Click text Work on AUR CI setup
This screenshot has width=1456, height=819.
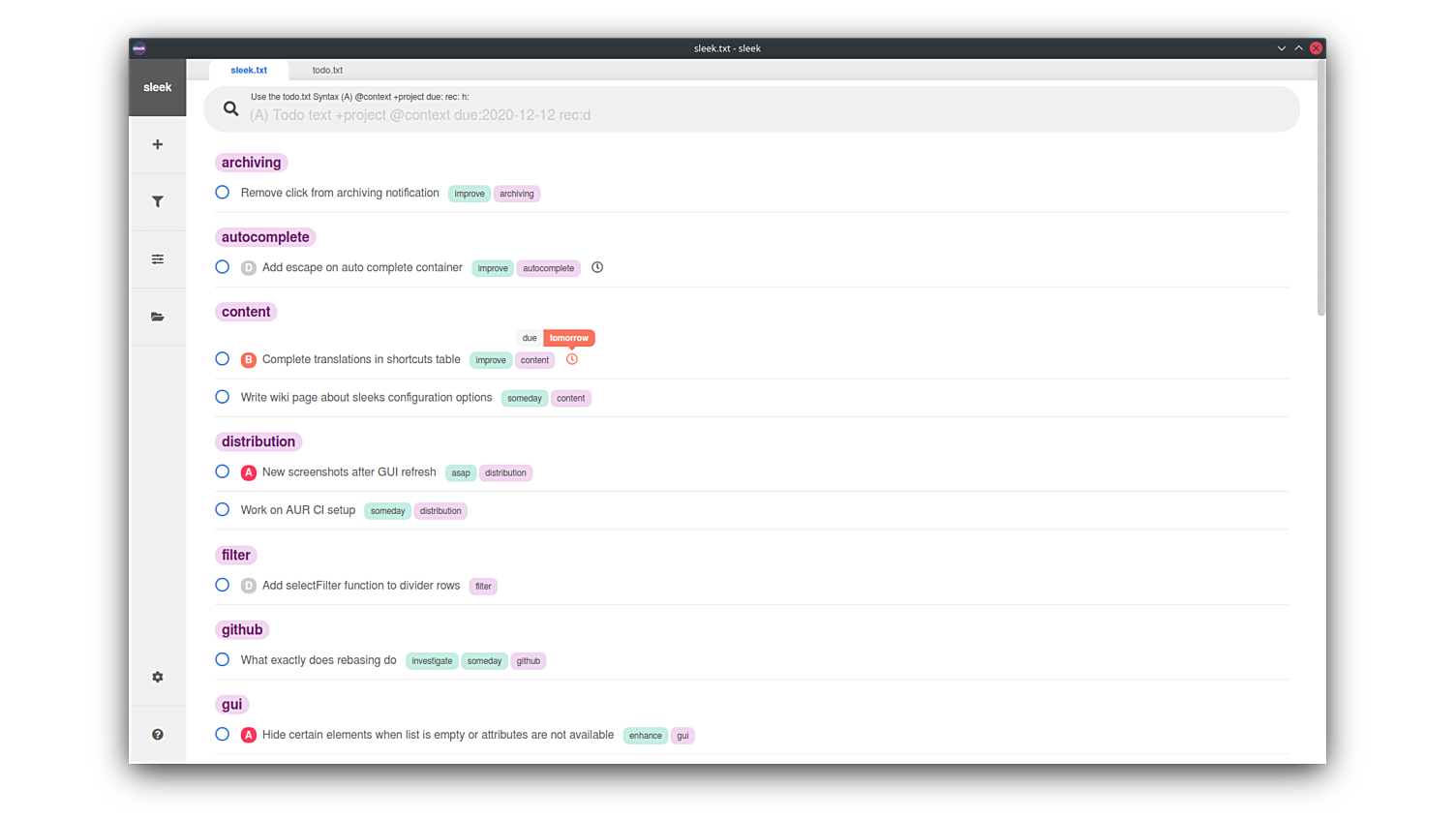pos(298,509)
